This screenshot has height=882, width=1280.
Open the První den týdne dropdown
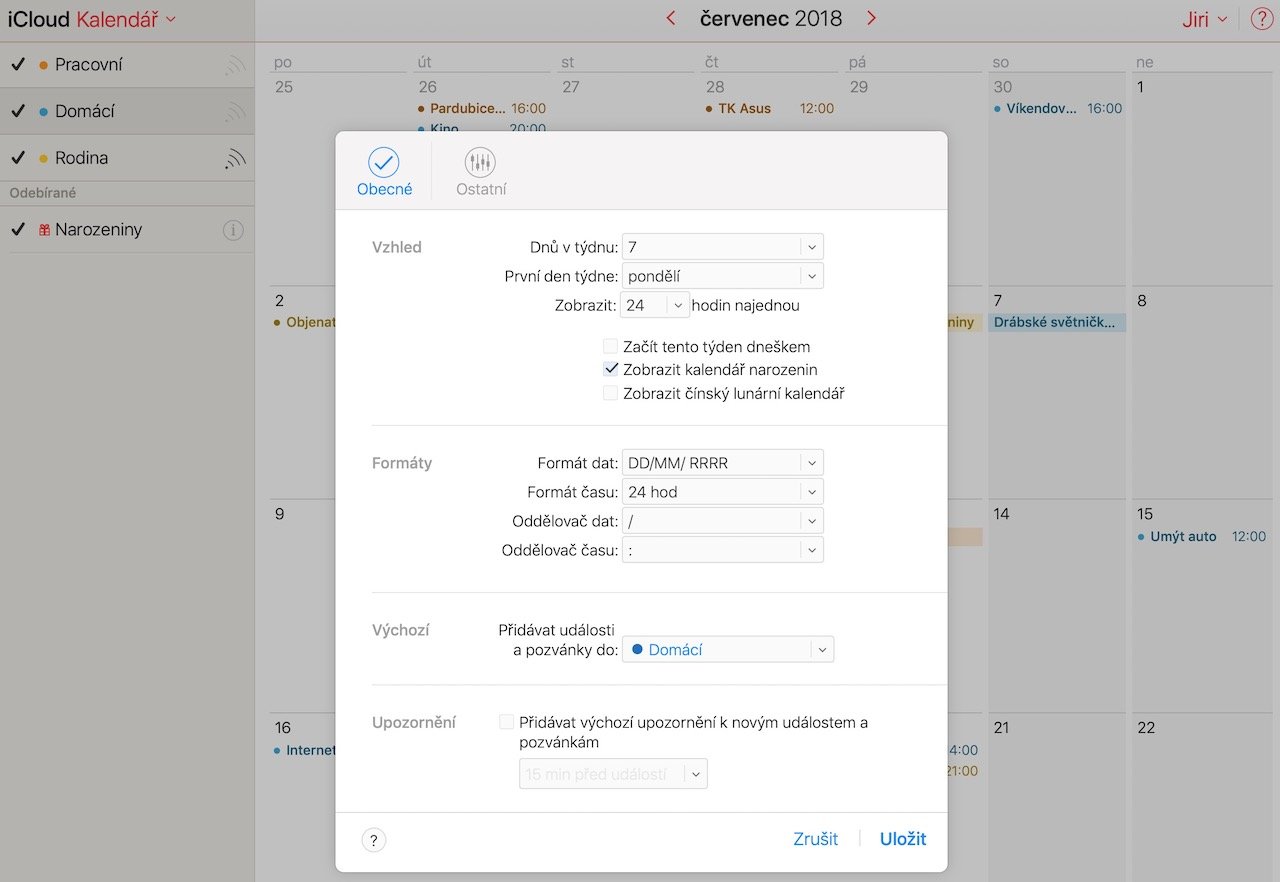[x=722, y=276]
